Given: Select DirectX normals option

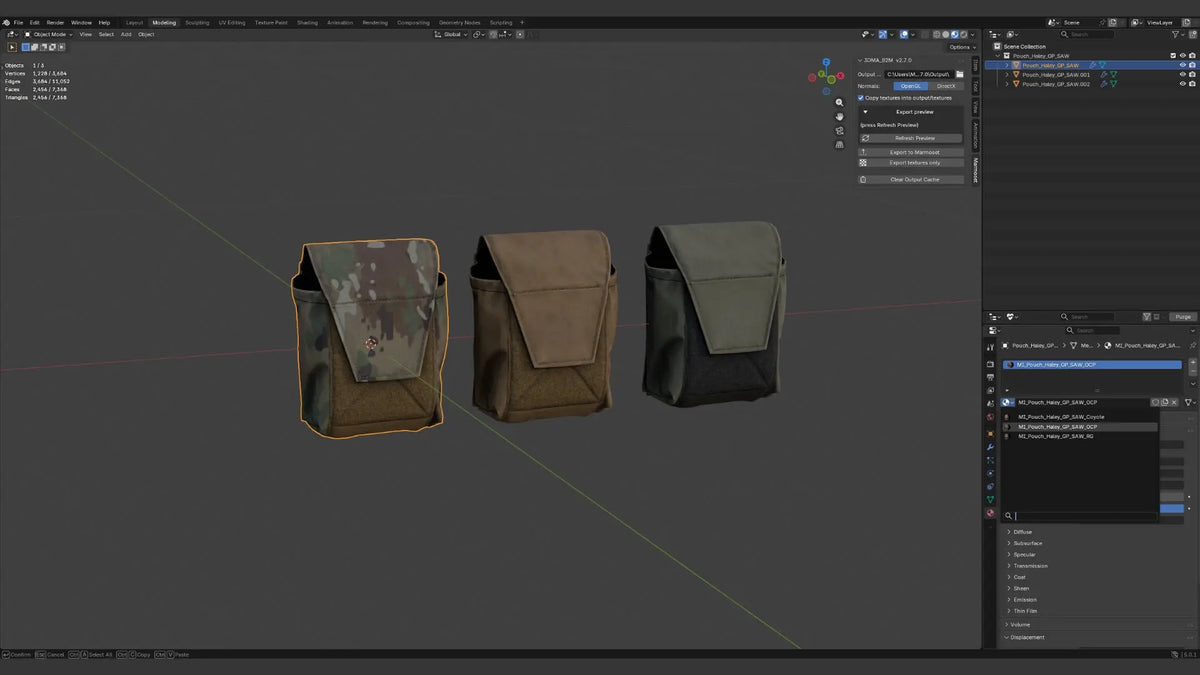Looking at the screenshot, I should pos(946,86).
